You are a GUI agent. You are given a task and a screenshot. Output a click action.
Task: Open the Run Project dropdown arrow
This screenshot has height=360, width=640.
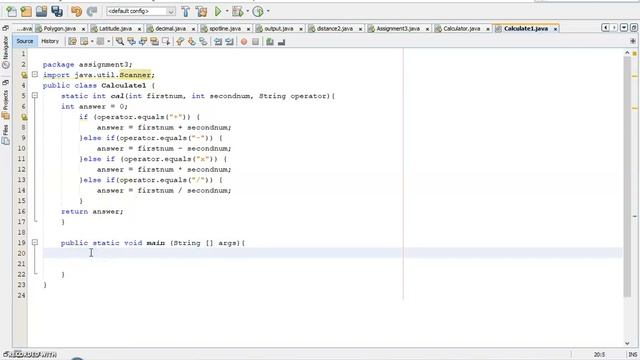[x=227, y=11]
